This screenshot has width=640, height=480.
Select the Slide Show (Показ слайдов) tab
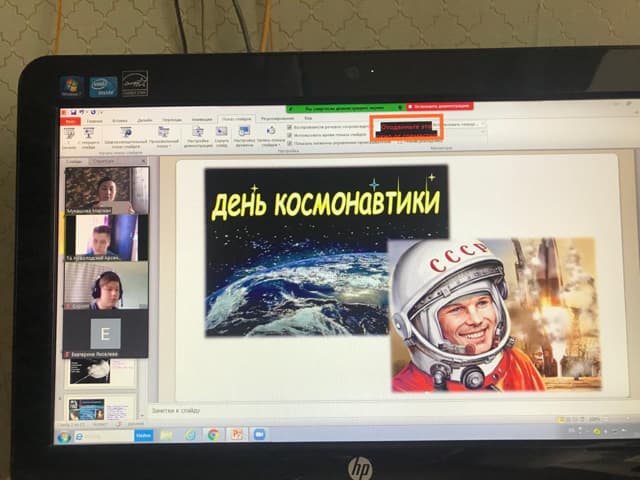click(237, 119)
